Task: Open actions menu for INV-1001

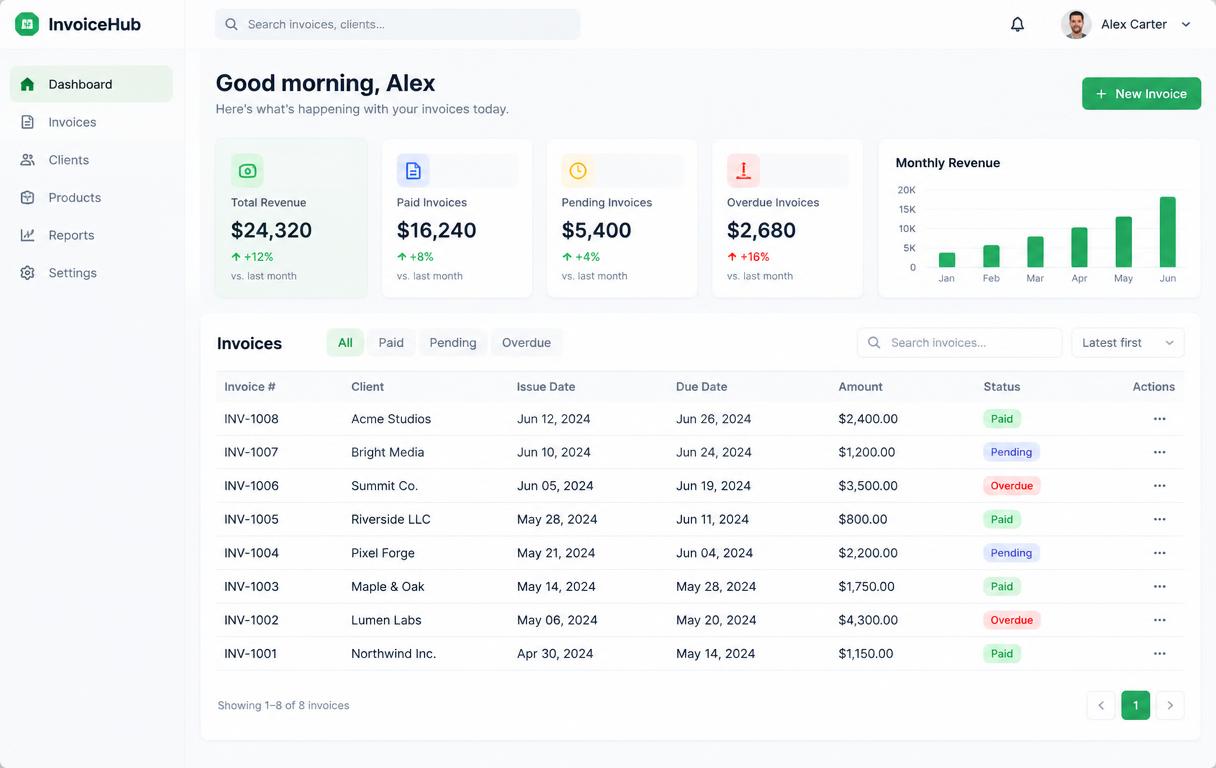Action: [1160, 653]
